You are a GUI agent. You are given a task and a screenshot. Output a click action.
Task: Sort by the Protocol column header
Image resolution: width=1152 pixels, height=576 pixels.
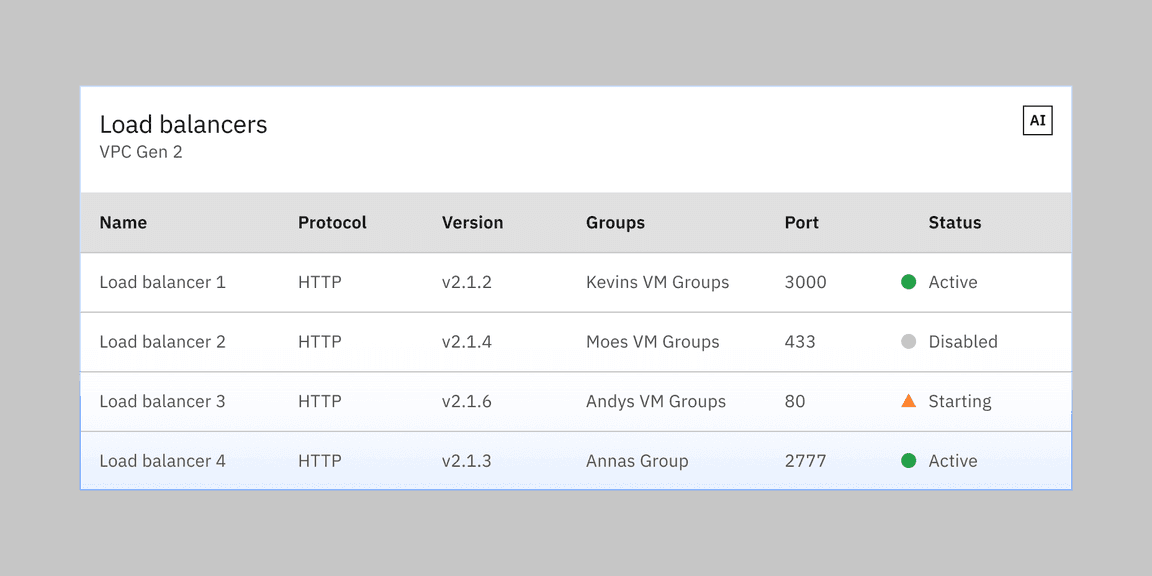point(332,223)
